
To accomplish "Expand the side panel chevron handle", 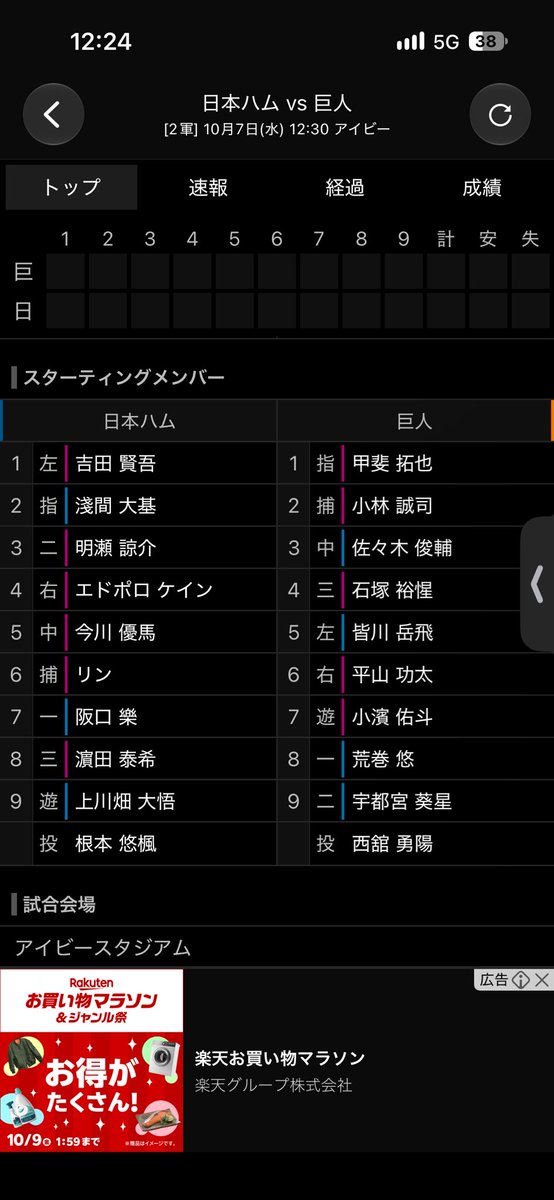I will [x=538, y=585].
